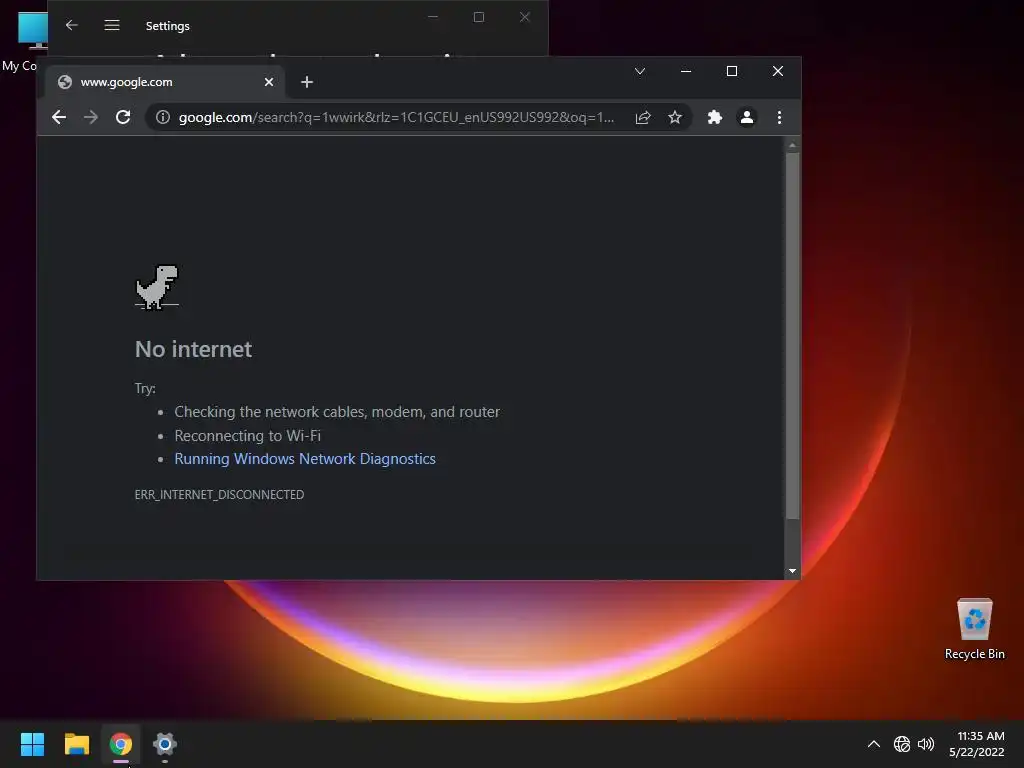
Task: Open the Windows Start menu
Action: pos(32,744)
